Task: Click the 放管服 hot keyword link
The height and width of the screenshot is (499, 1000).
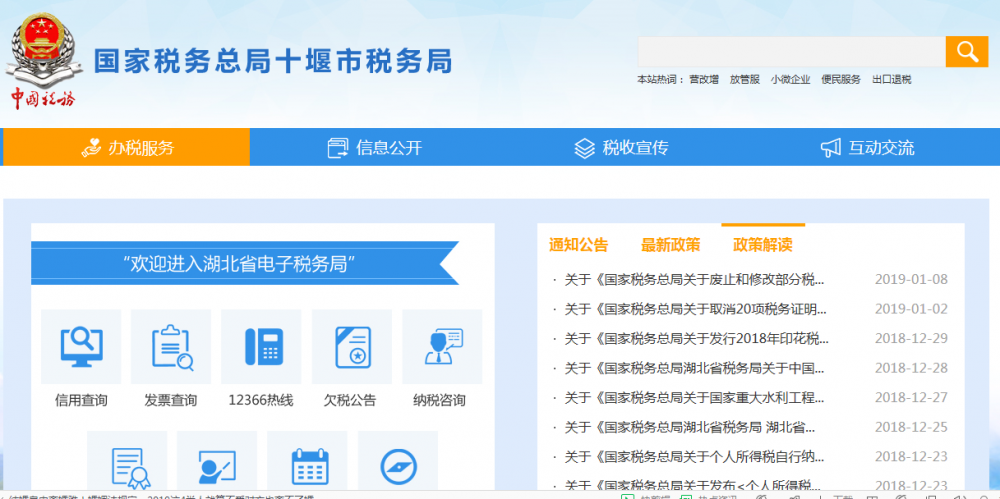Action: point(745,80)
